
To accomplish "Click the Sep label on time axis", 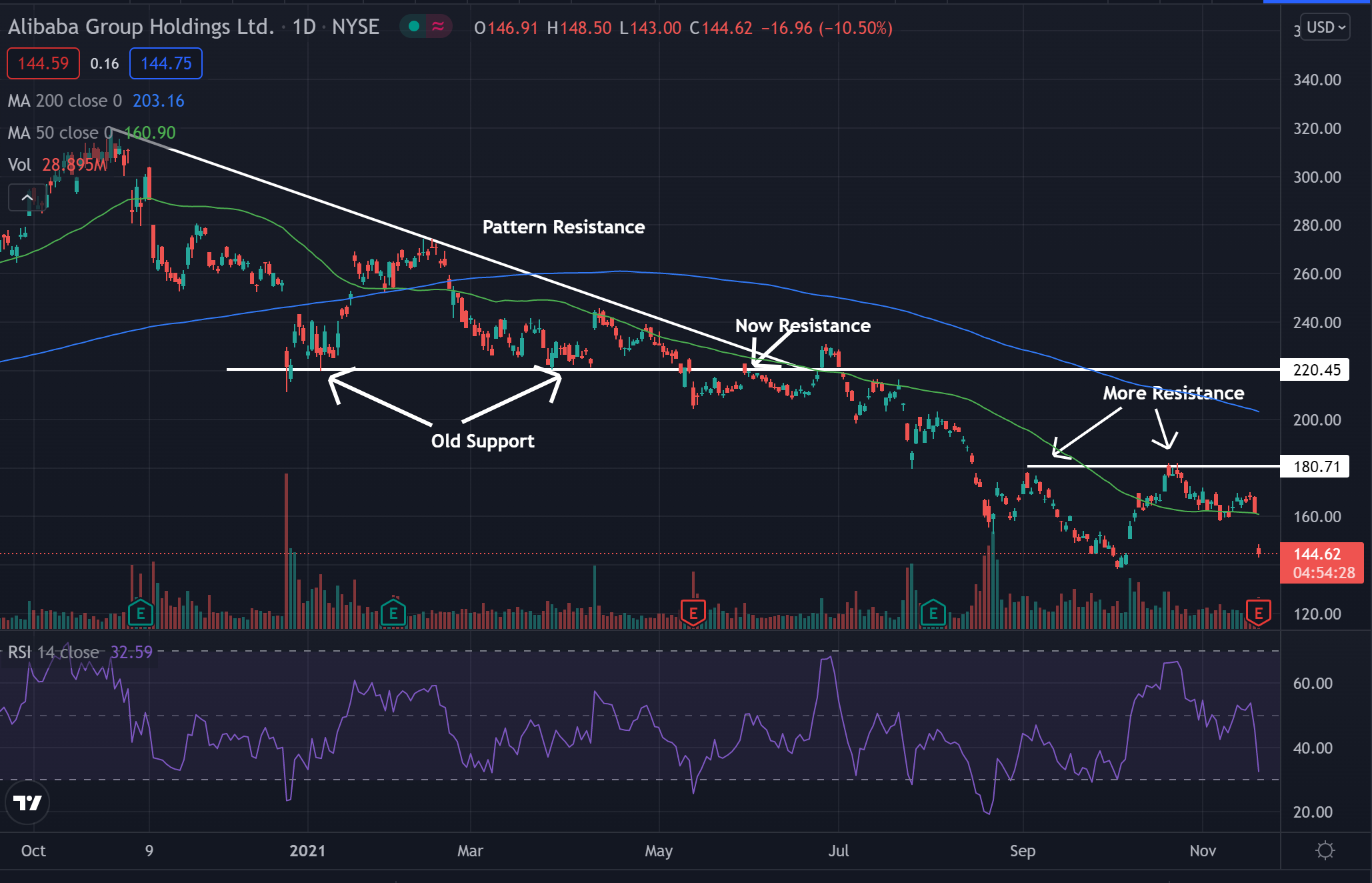I will 1022,850.
